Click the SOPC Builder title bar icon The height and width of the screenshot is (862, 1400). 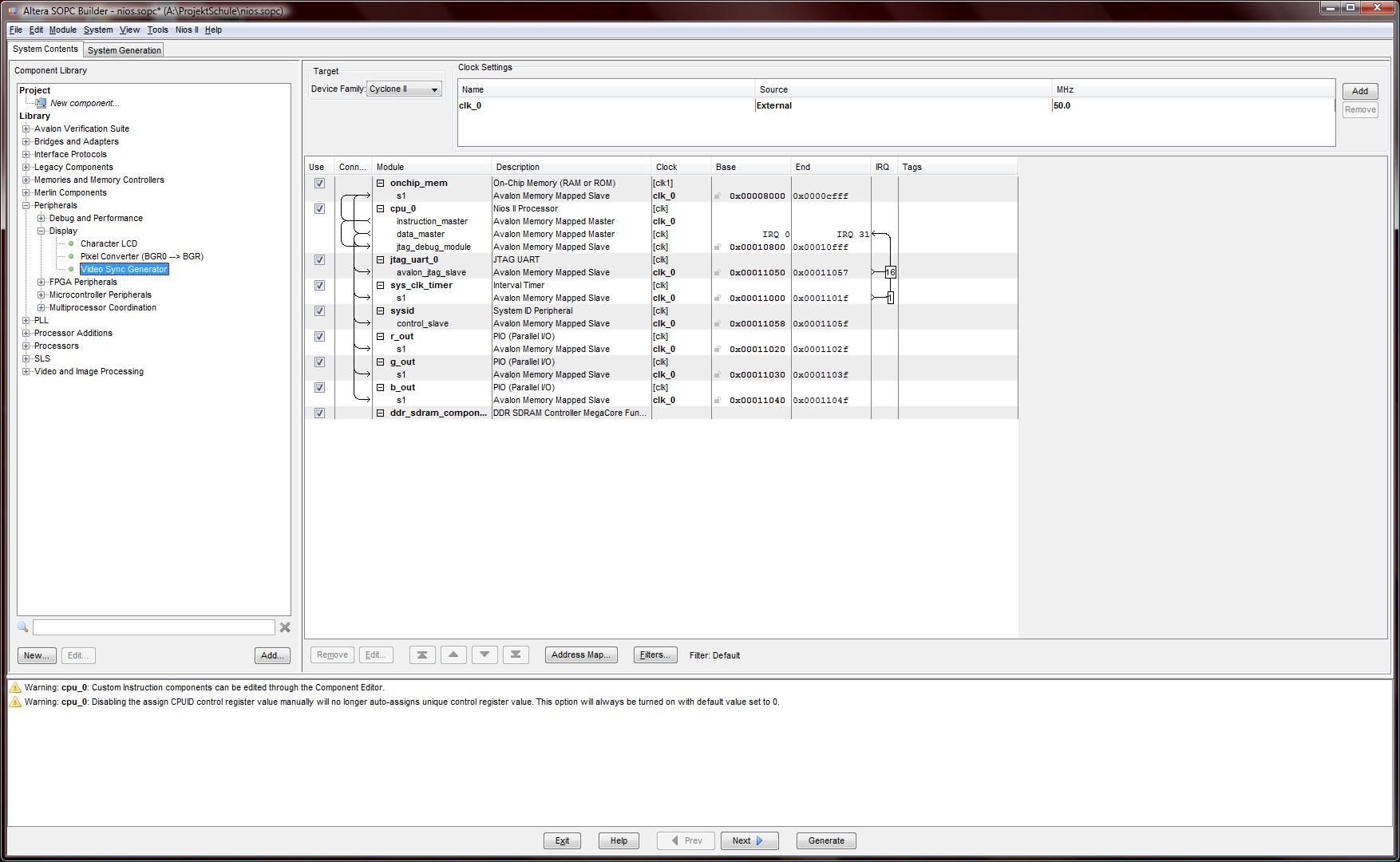click(13, 10)
